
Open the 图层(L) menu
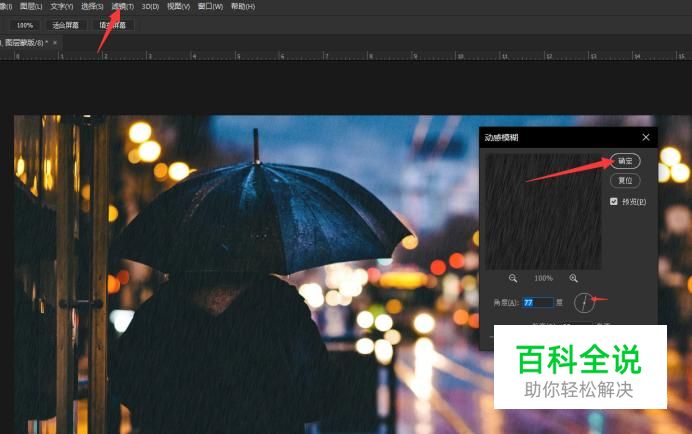pos(31,7)
